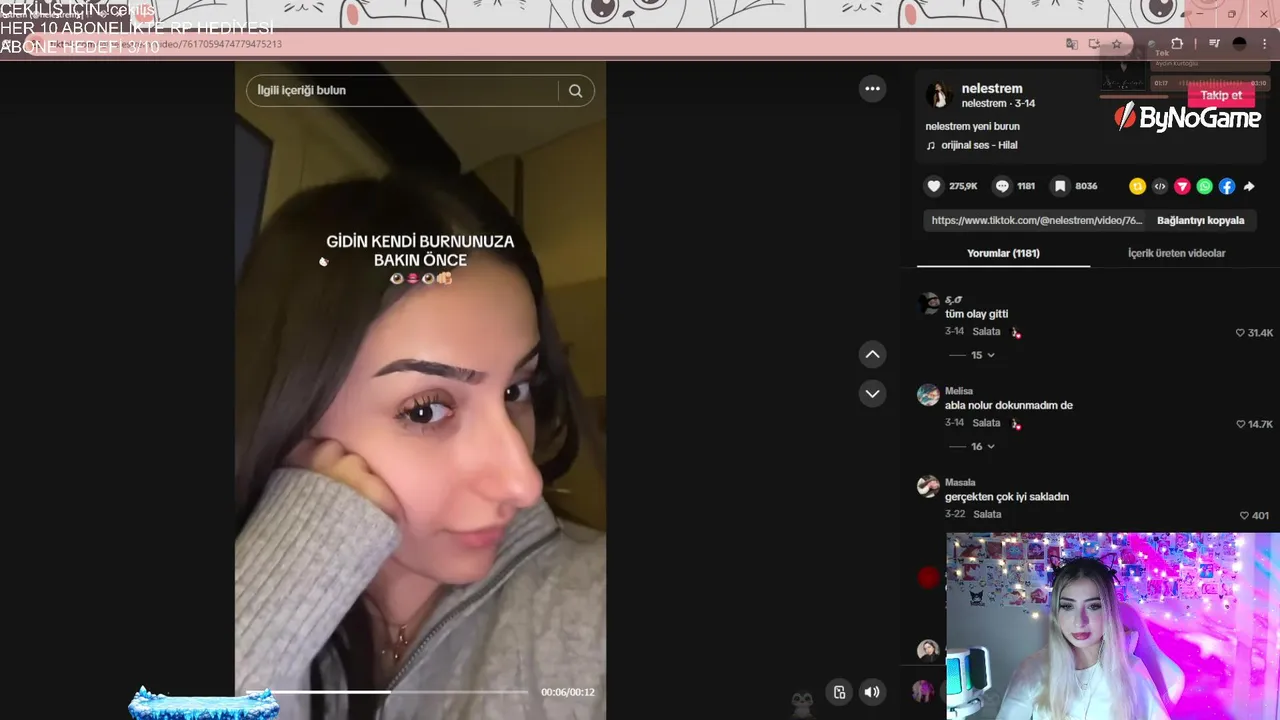The height and width of the screenshot is (720, 1280).
Task: Click the 00:06/00:12 timestamp
Action: 568,692
